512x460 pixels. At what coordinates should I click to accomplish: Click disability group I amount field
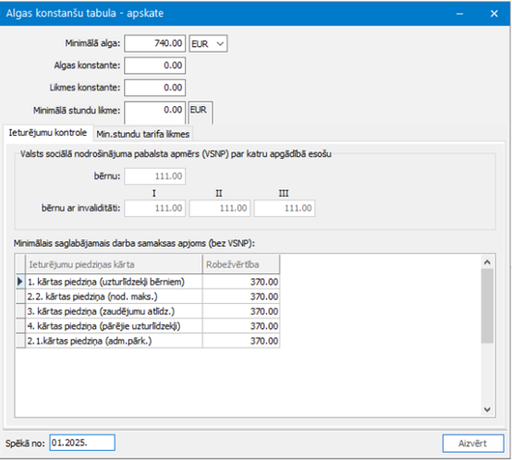[x=155, y=208]
